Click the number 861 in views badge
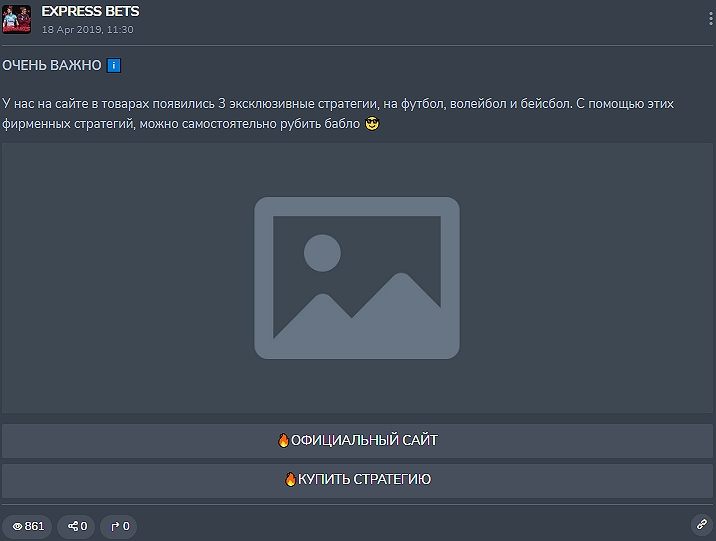This screenshot has width=716, height=541. point(35,526)
